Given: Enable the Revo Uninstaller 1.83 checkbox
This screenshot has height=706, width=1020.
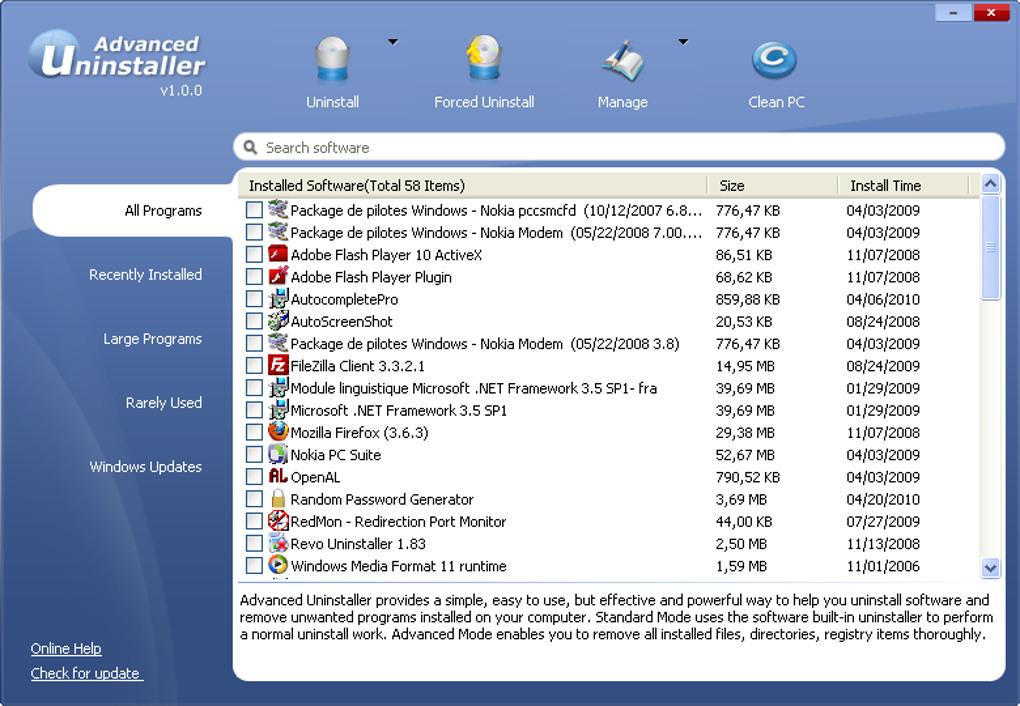Looking at the screenshot, I should click(254, 544).
